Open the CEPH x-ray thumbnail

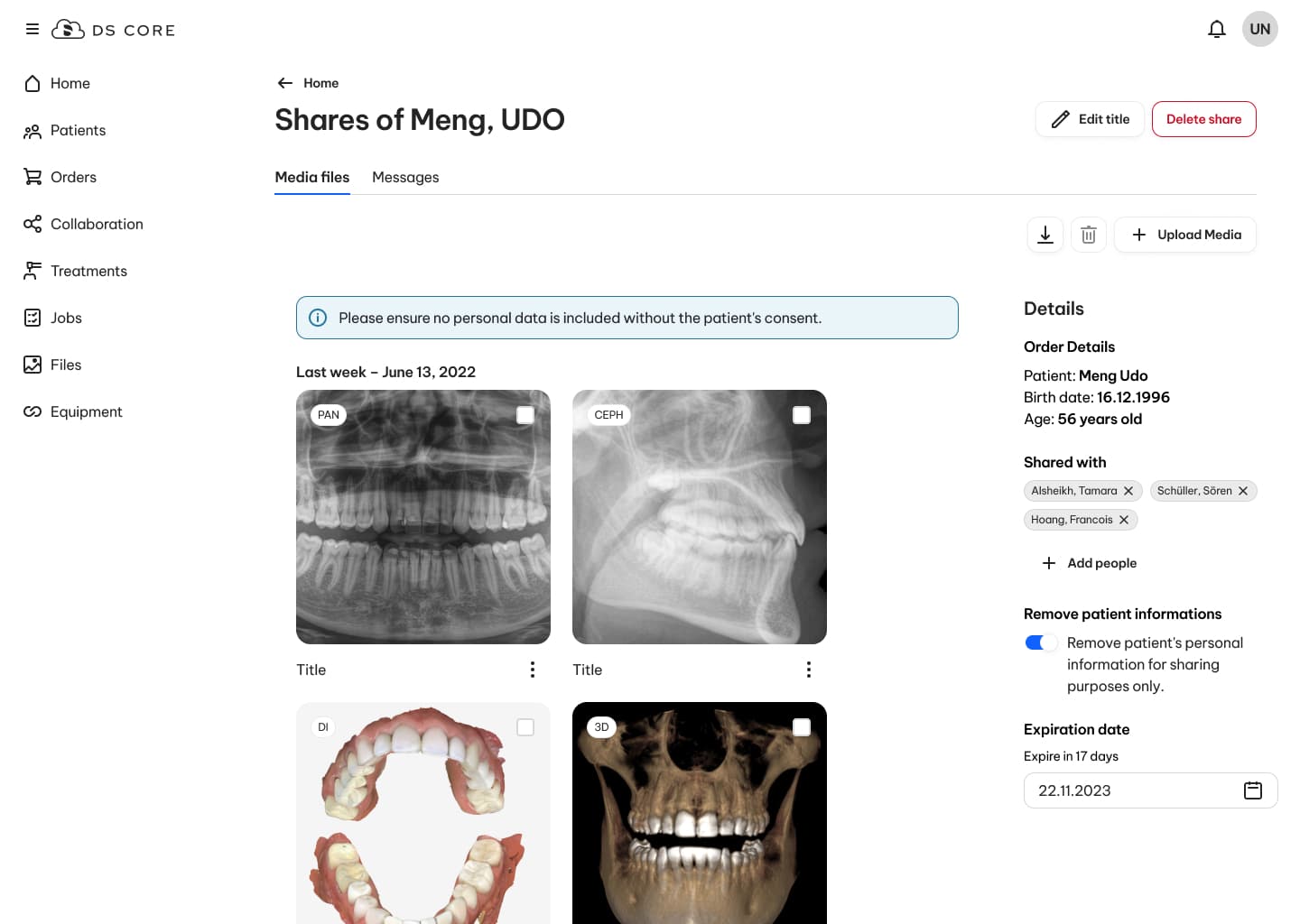(700, 517)
